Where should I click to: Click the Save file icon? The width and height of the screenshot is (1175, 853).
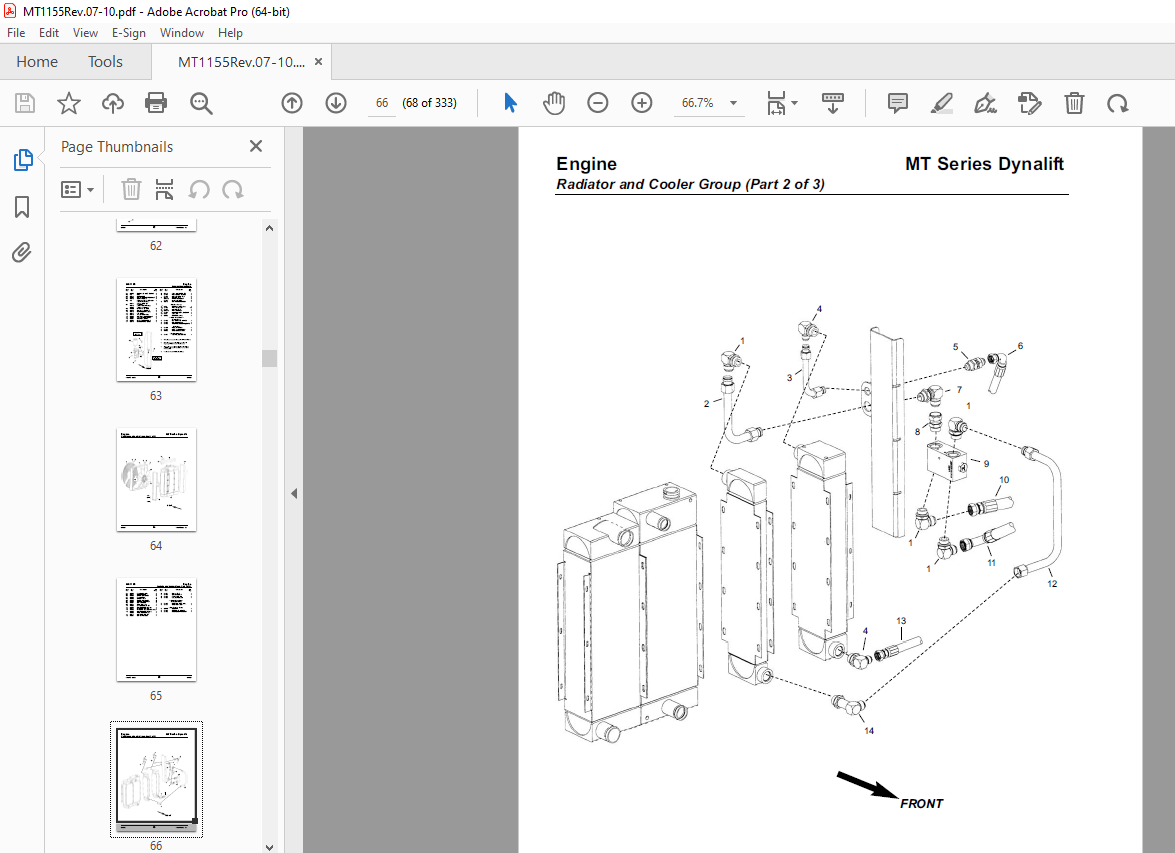coord(25,103)
